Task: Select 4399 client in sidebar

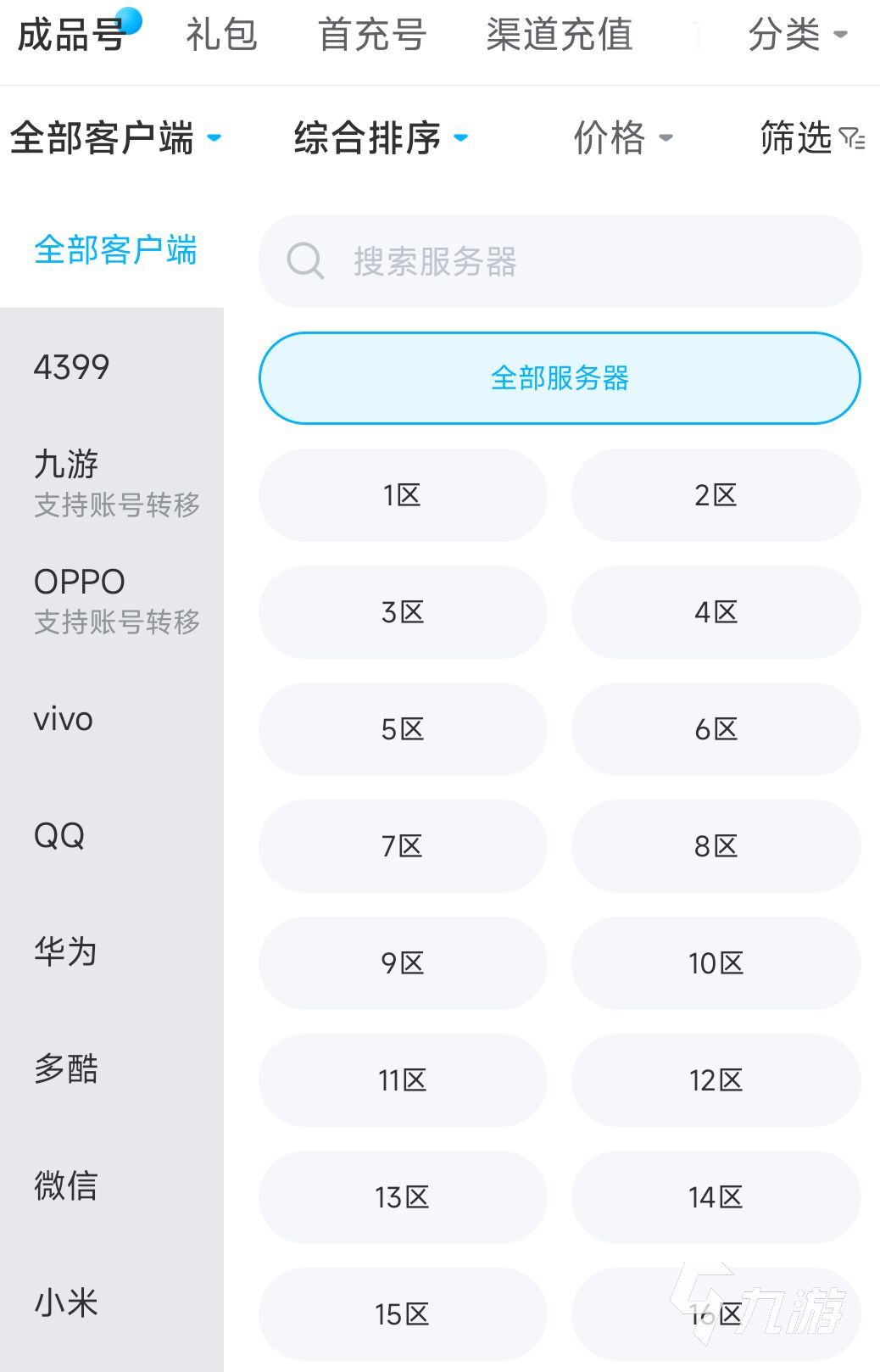Action: click(x=72, y=367)
